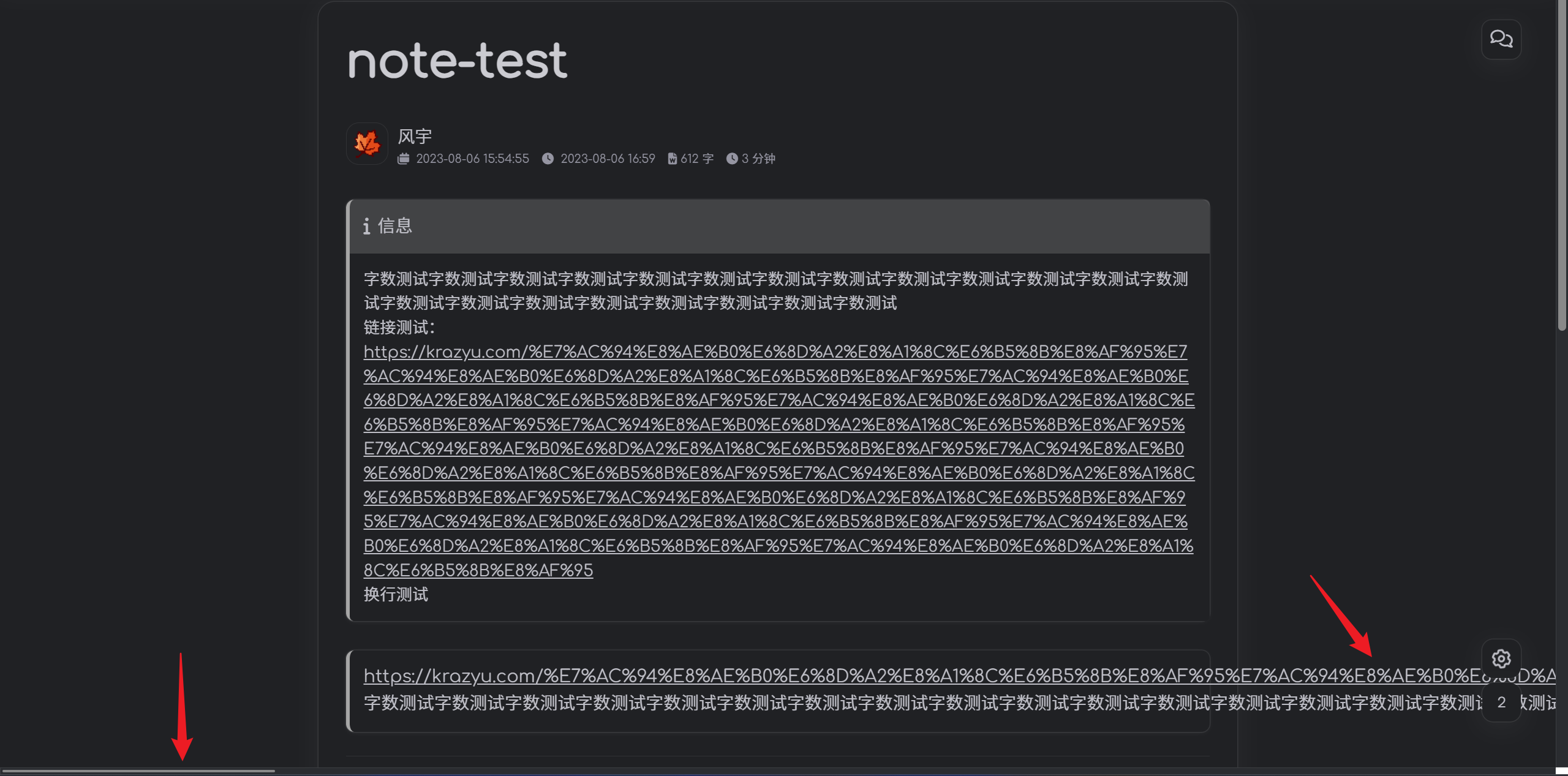Click the publish timestamp 2023-08-06 15:54:55
The height and width of the screenshot is (776, 1568).
(472, 158)
